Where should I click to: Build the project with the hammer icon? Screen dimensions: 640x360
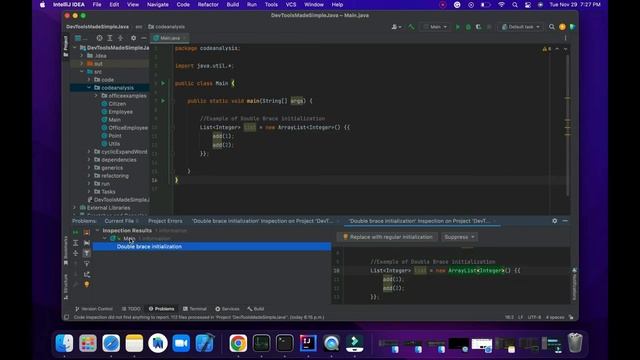[x=411, y=27]
